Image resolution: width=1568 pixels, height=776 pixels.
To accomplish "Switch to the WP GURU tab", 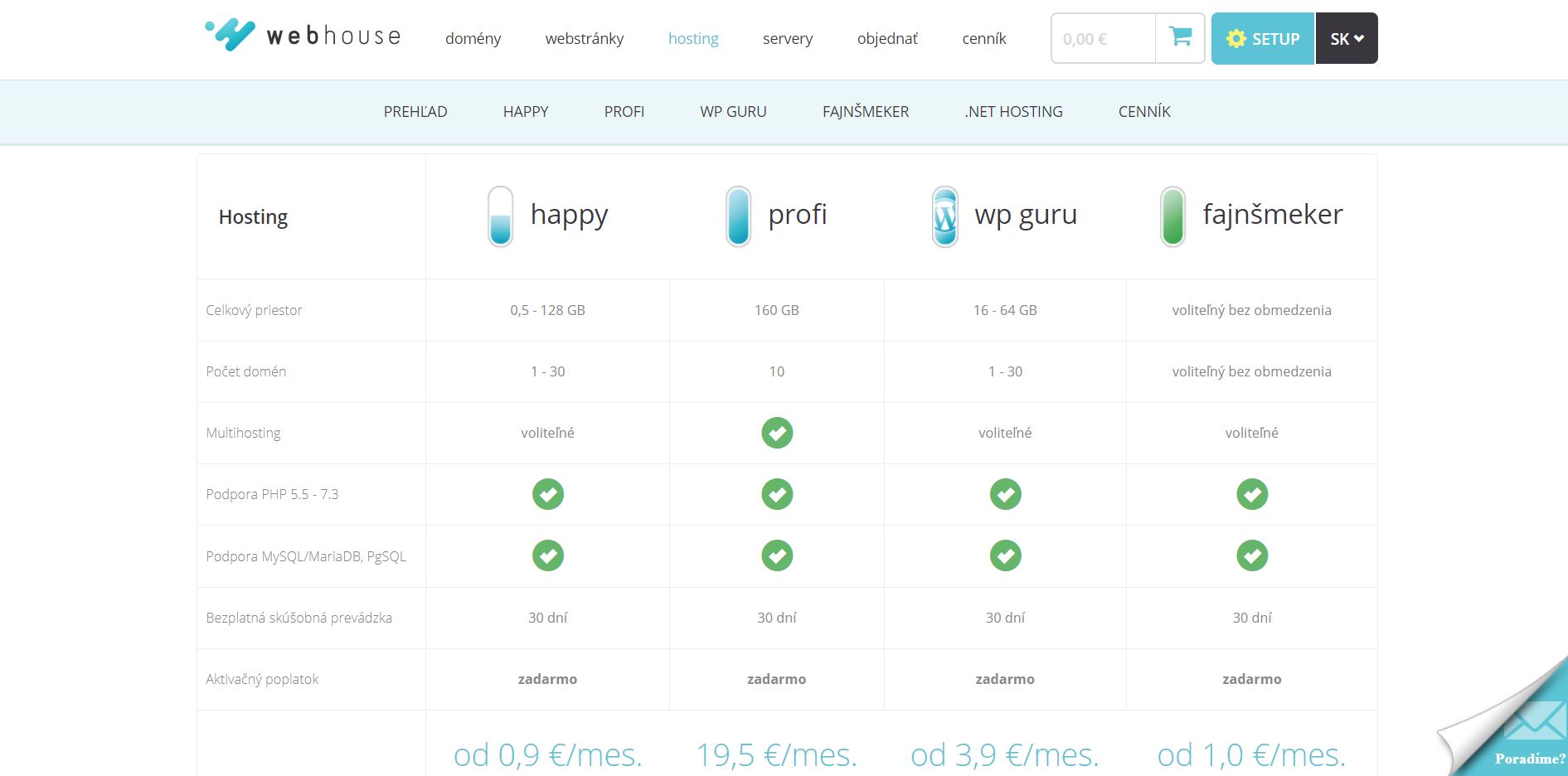I will [733, 111].
